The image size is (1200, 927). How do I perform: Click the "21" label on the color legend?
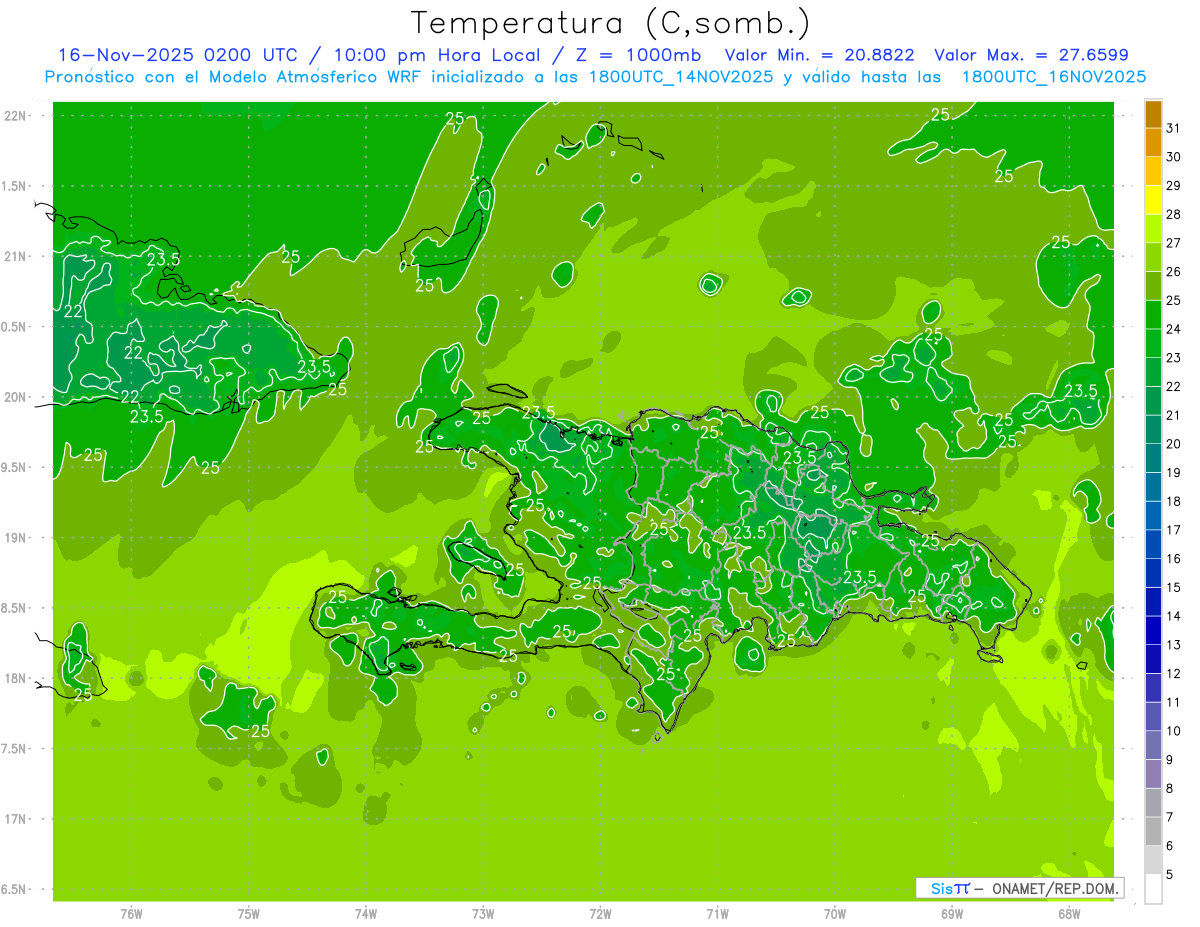[x=1173, y=415]
